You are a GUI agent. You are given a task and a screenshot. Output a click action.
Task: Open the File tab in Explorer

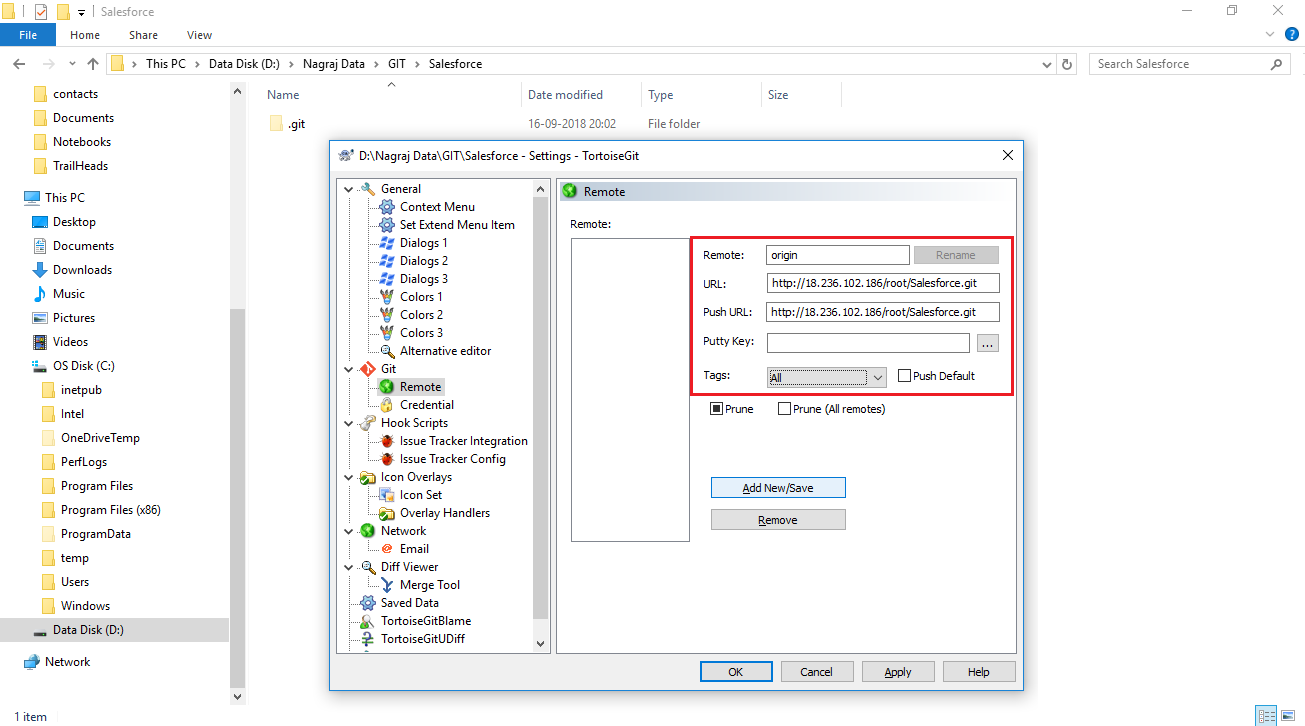[28, 35]
